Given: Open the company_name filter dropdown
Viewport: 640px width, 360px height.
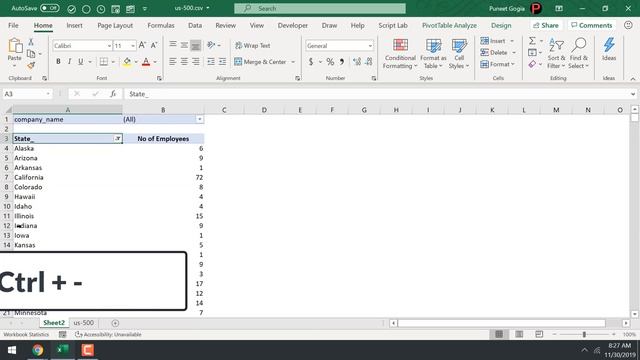Looking at the screenshot, I should 200,119.
